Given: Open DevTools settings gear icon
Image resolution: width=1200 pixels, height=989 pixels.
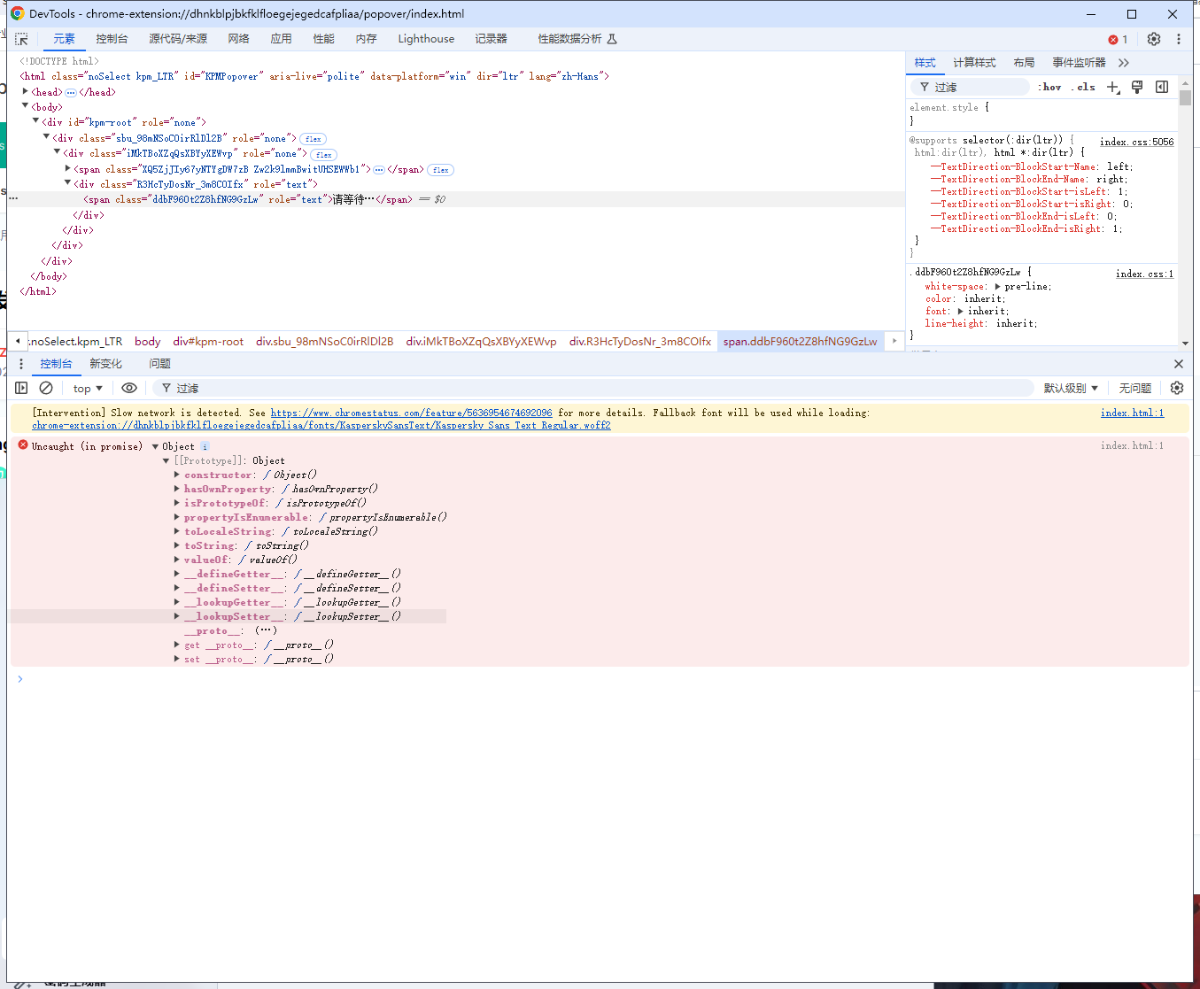Looking at the screenshot, I should pyautogui.click(x=1153, y=39).
